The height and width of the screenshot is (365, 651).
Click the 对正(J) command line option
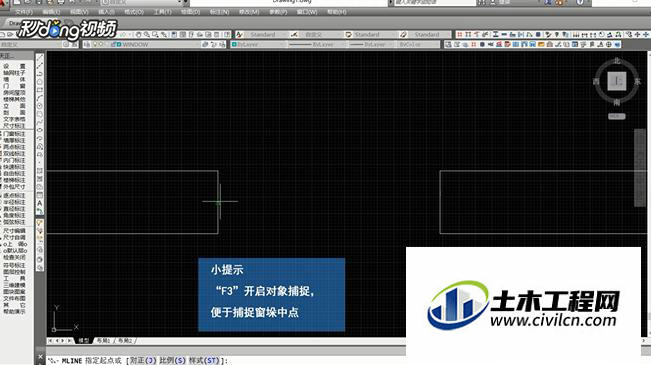click(143, 360)
